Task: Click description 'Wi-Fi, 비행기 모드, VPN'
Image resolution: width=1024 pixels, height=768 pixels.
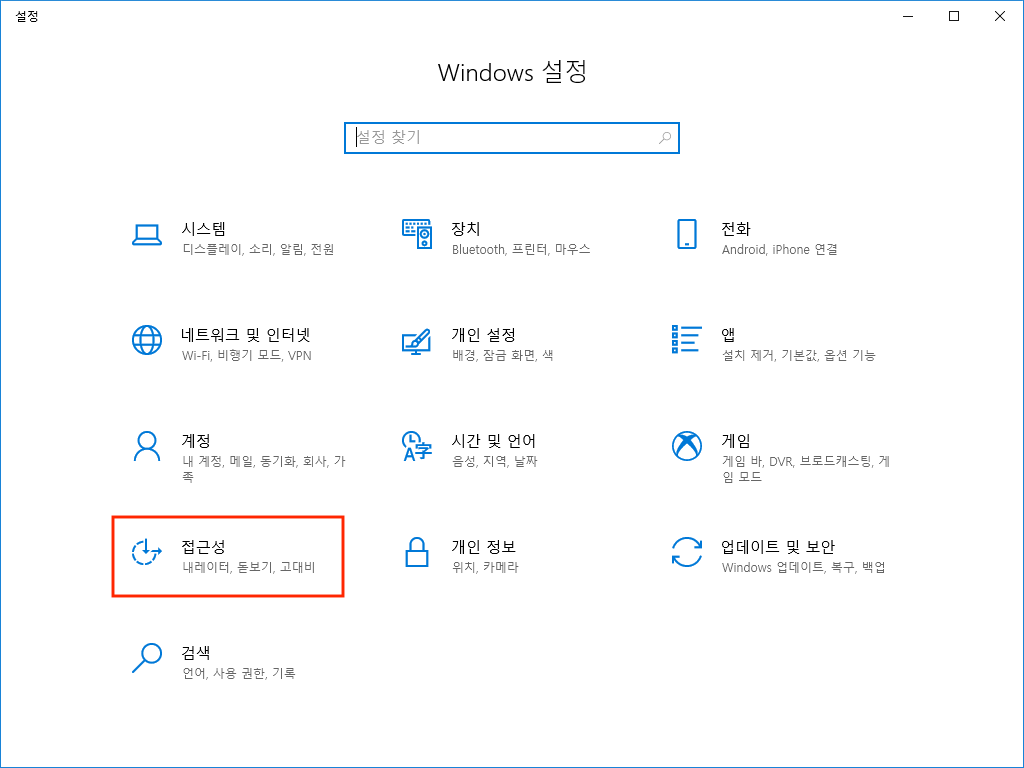Action: tap(247, 355)
